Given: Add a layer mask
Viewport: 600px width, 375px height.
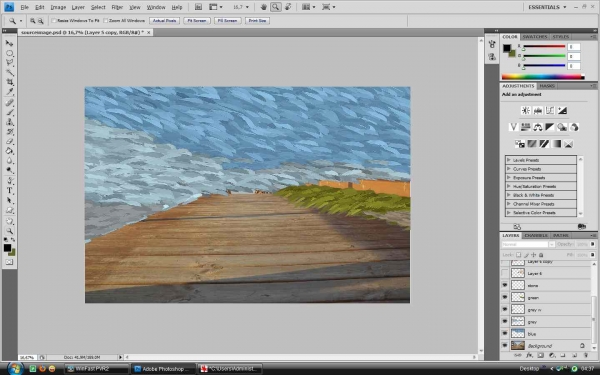Looking at the screenshot, I should [541, 355].
